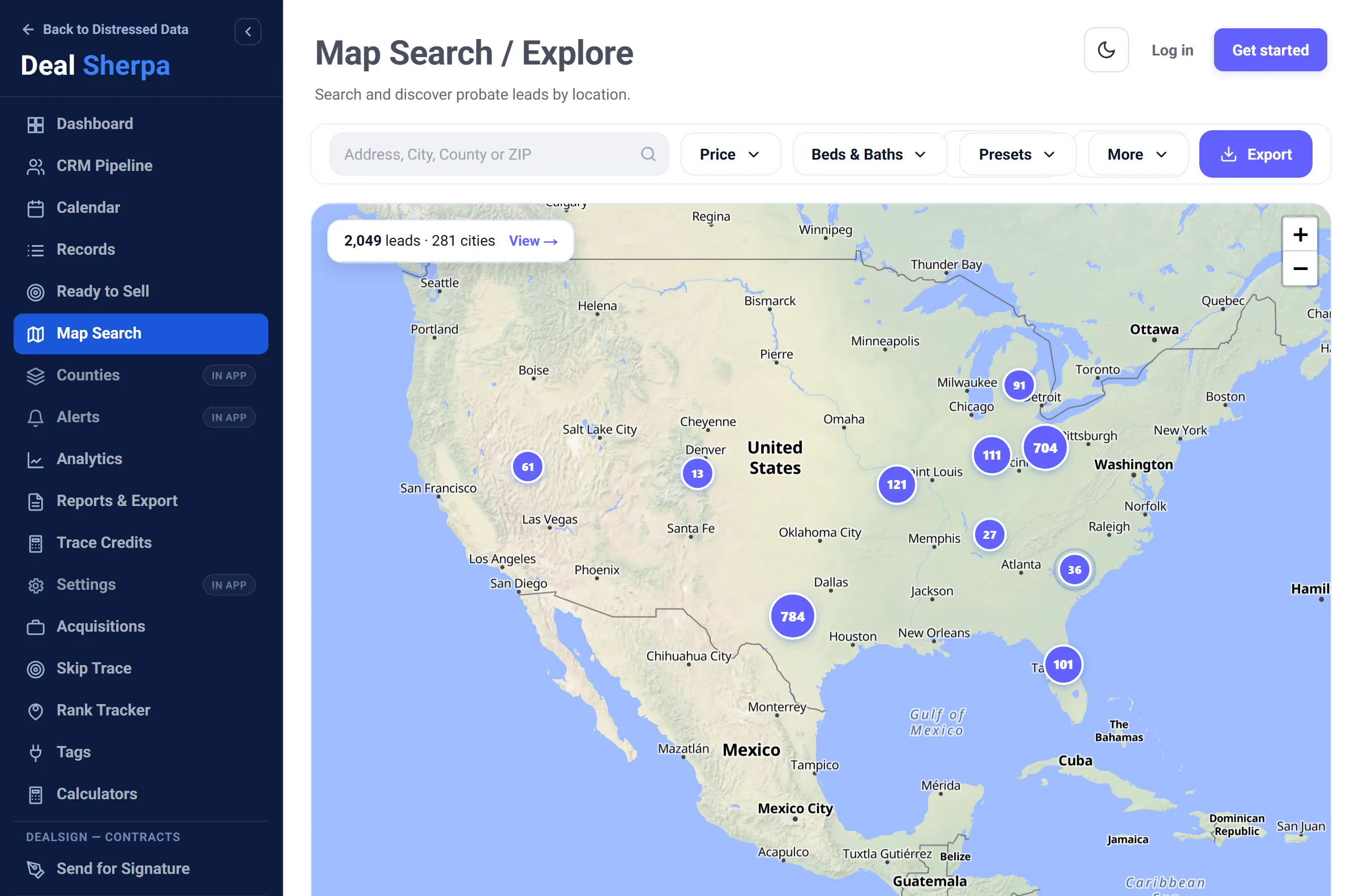Click the Trace Credits calculator icon
Viewport: 1359px width, 896px height.
click(36, 543)
